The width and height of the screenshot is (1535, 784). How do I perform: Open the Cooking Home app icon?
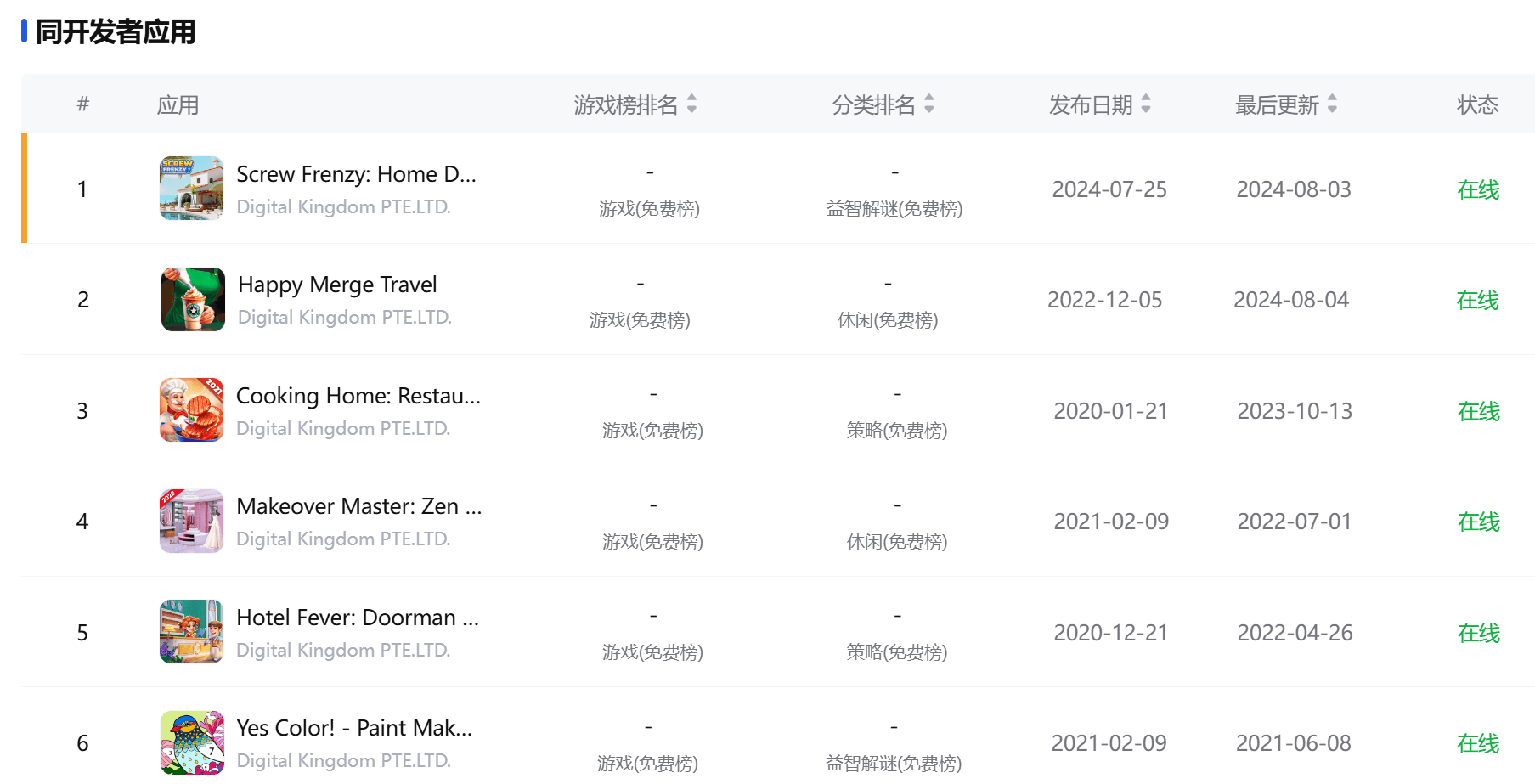[x=192, y=410]
